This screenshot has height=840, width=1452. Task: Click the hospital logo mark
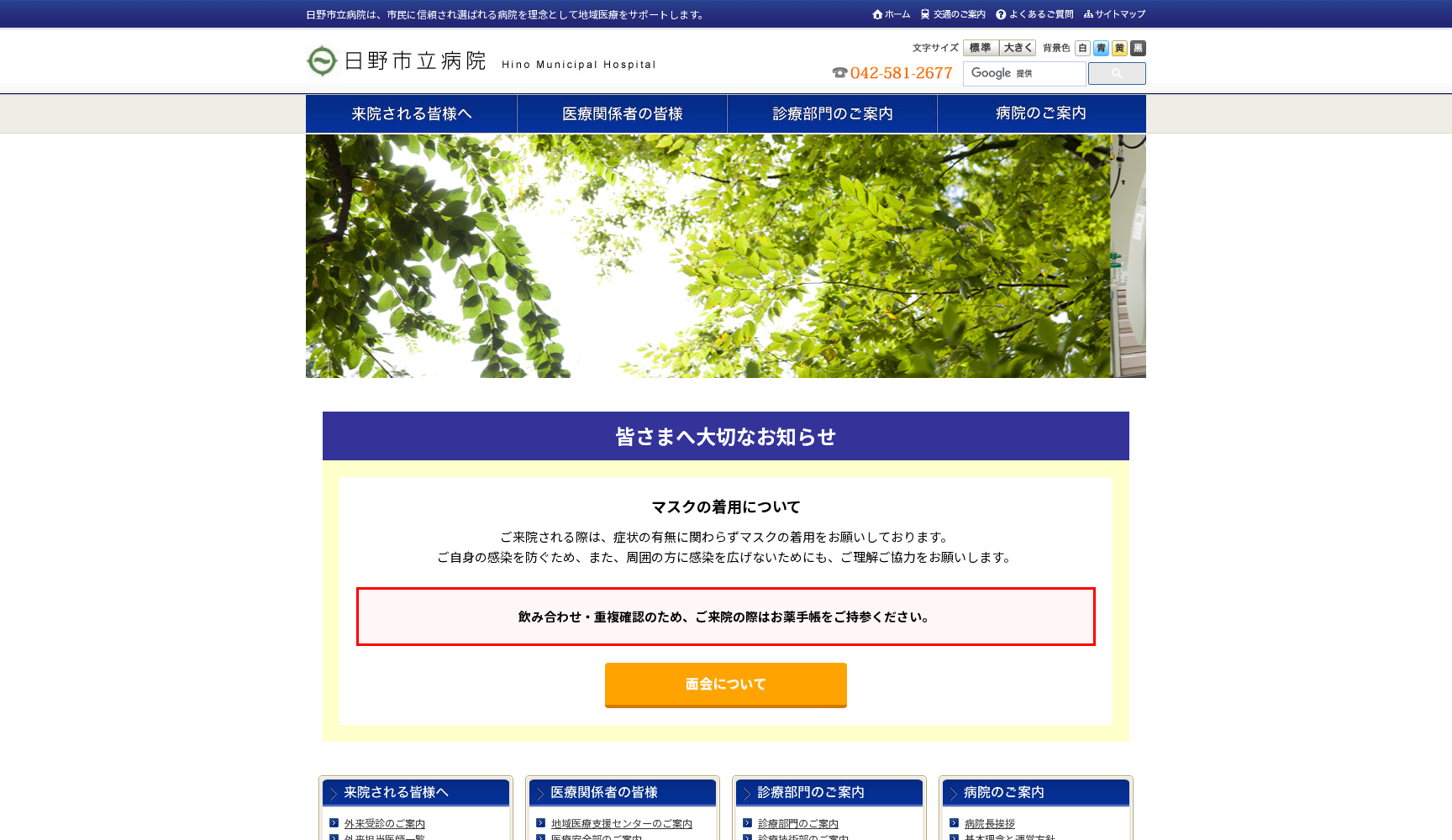pyautogui.click(x=321, y=60)
